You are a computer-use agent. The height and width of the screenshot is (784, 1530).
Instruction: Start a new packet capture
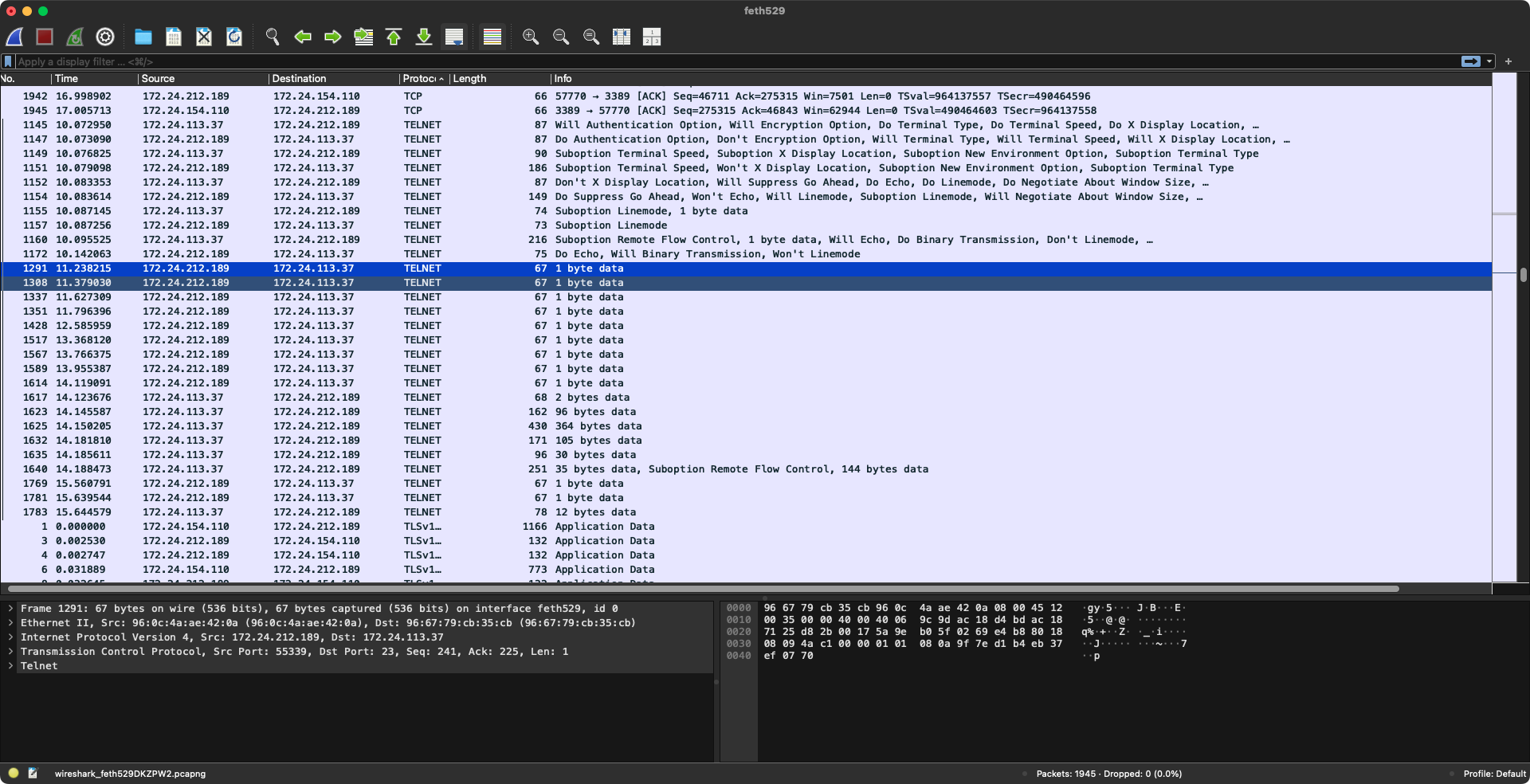(x=13, y=37)
